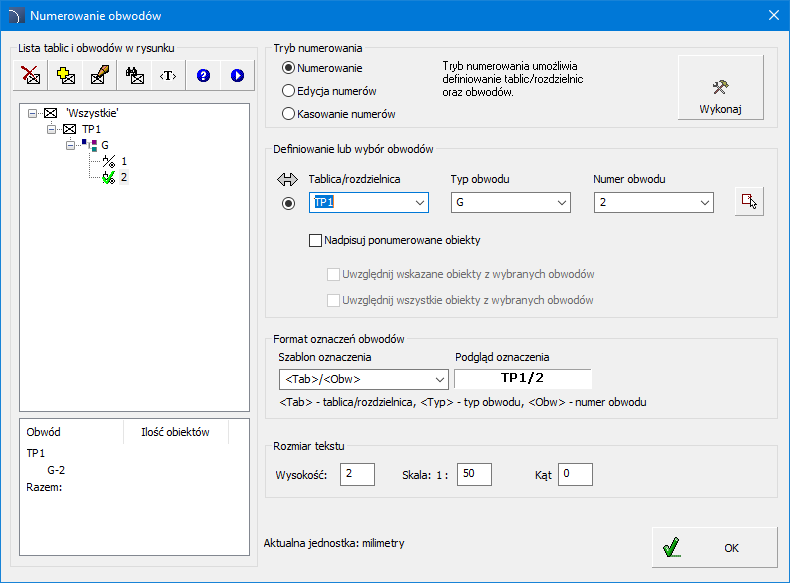This screenshot has height=583, width=790.
Task: Click the pick object icon beside Numer obwodu
Action: pyautogui.click(x=748, y=202)
